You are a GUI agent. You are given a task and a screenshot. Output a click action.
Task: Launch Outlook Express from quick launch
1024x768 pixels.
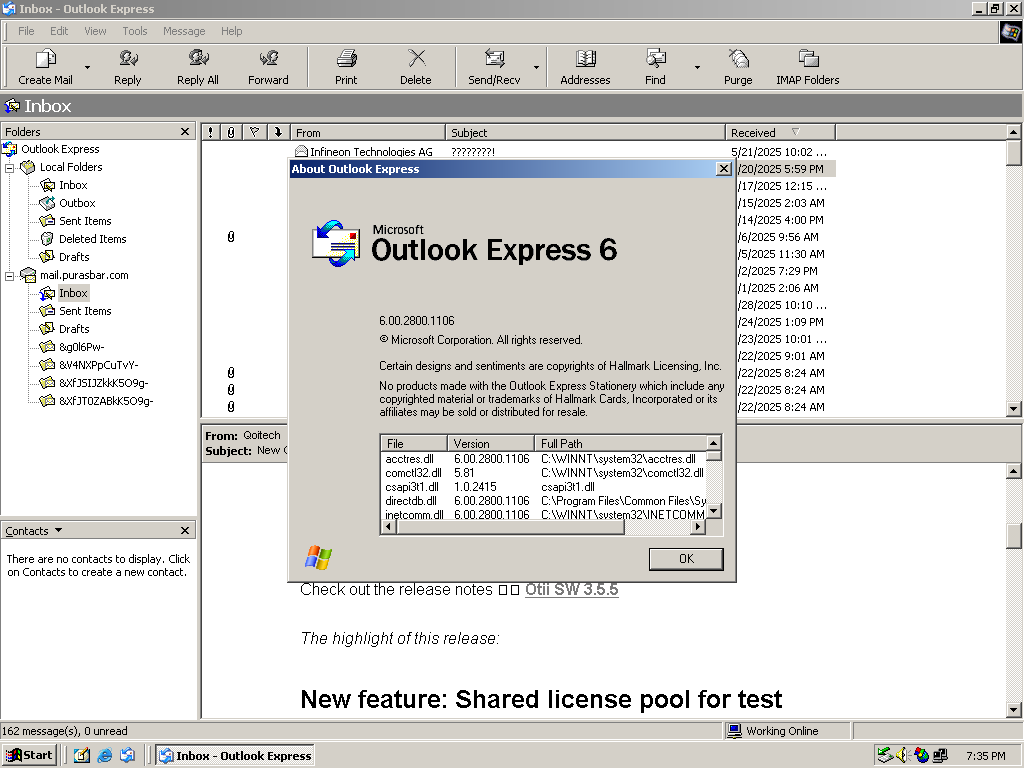[127, 756]
